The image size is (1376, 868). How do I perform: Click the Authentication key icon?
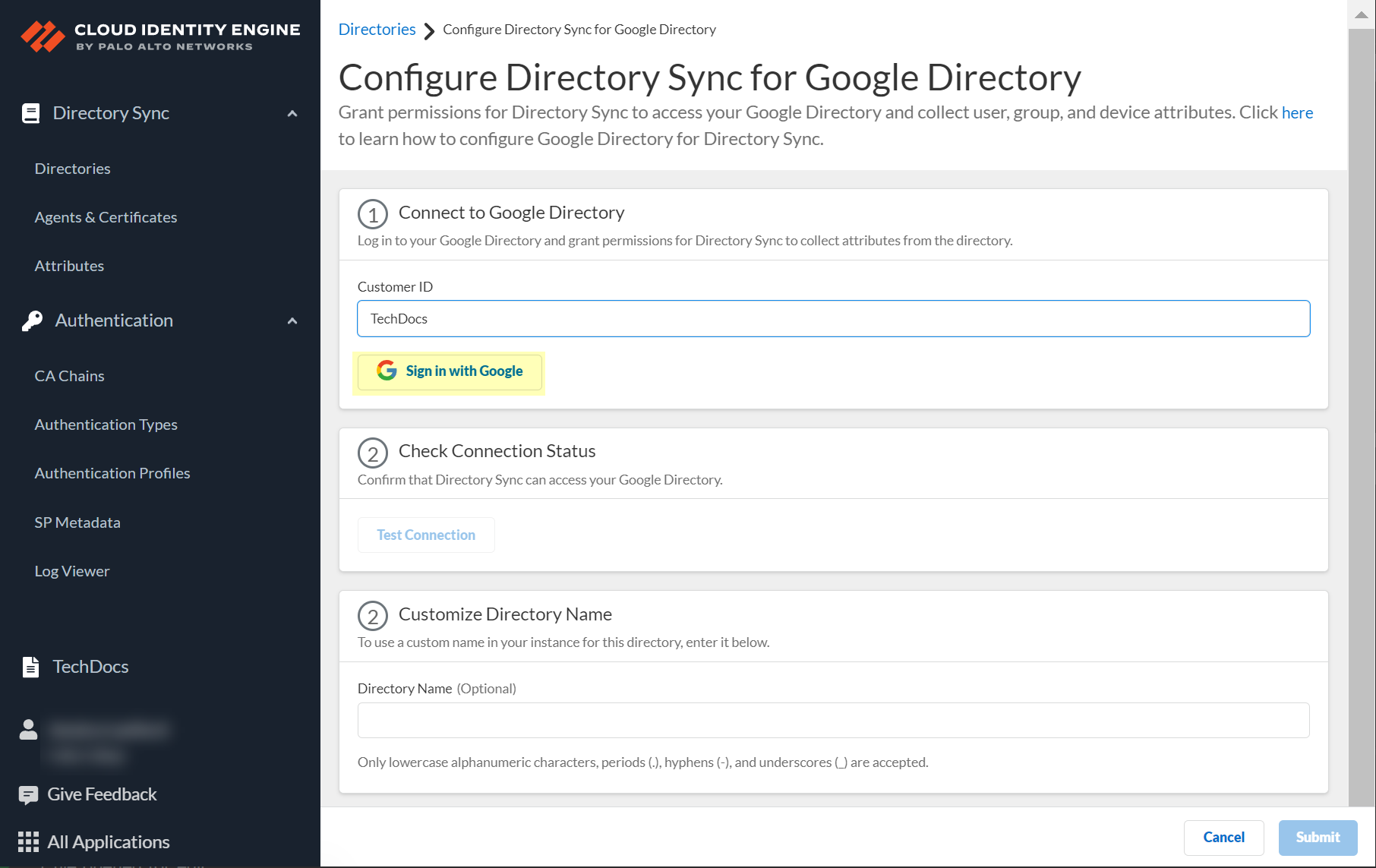[32, 320]
